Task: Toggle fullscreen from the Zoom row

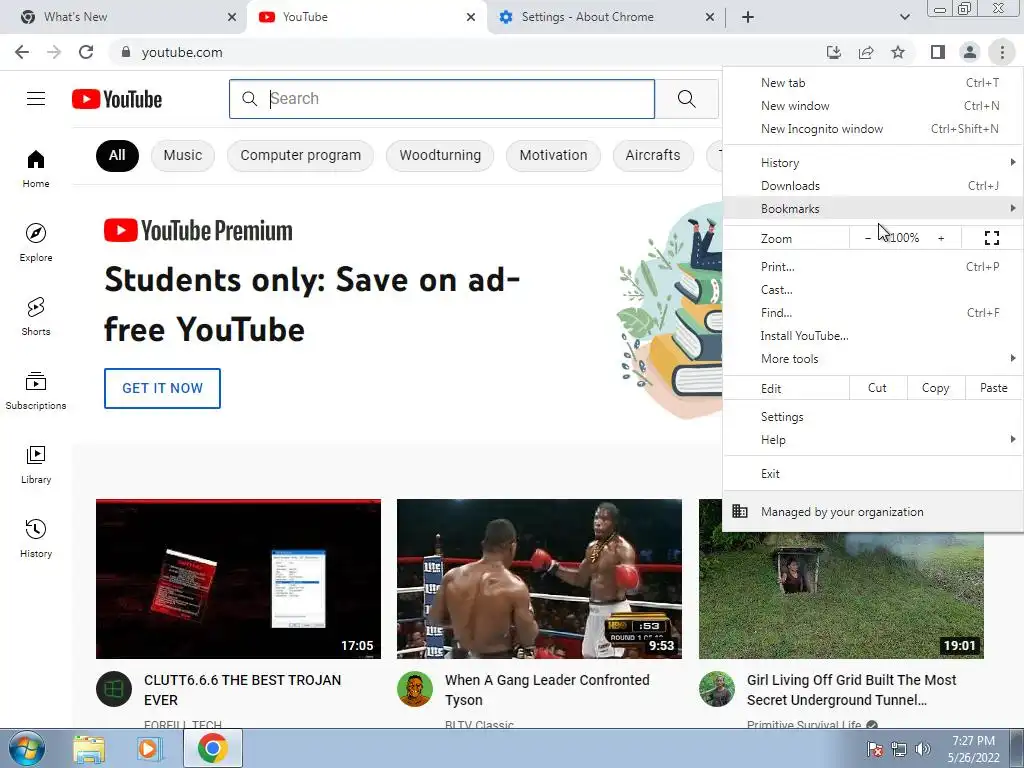Action: click(x=991, y=238)
